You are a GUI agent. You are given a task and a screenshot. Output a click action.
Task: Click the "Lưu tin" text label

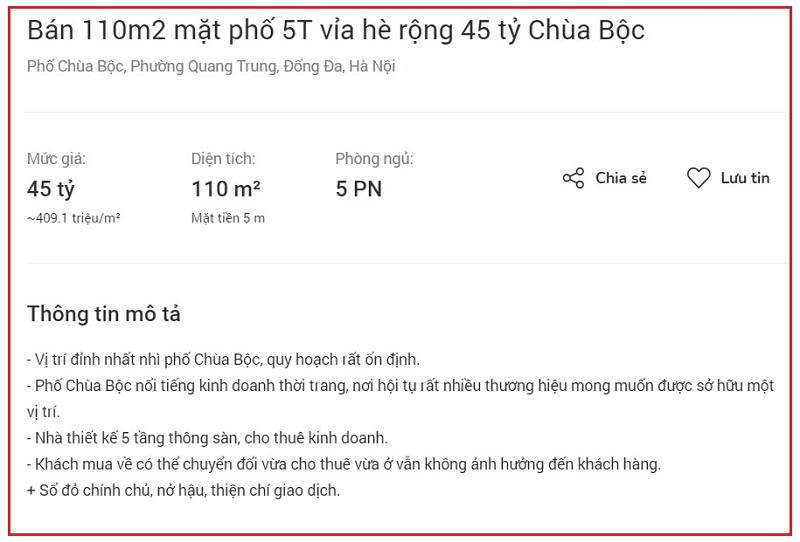tap(745, 179)
